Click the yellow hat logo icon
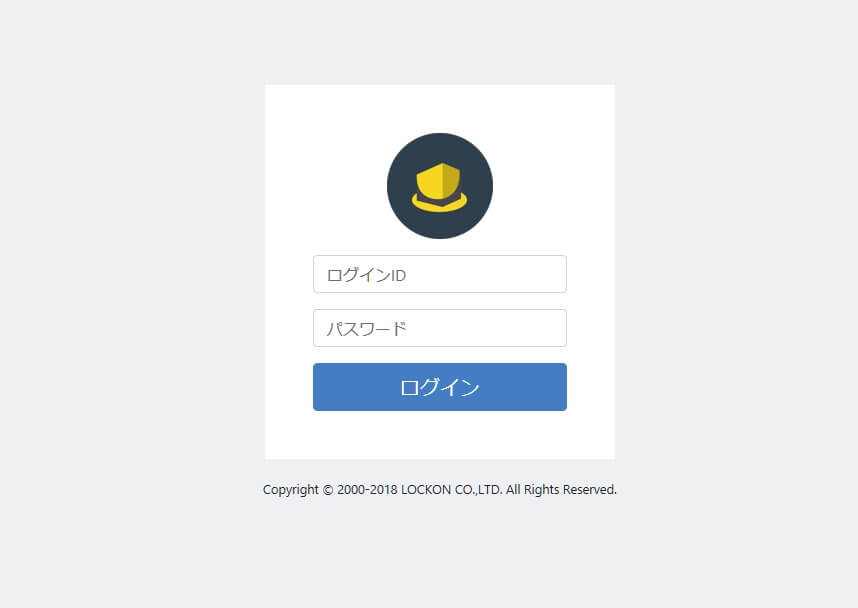 (x=439, y=188)
